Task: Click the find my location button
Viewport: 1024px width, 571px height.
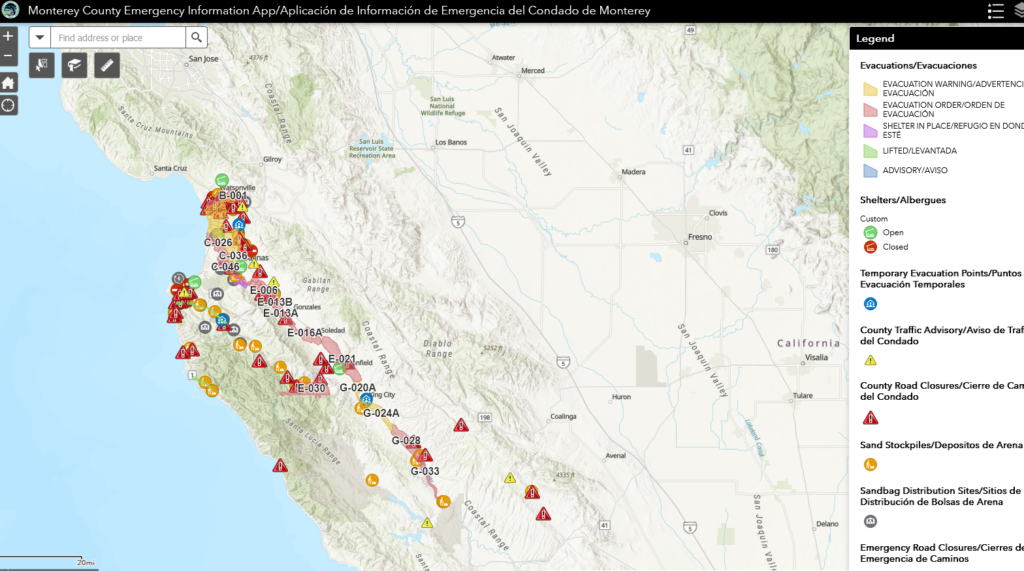Action: pyautogui.click(x=8, y=105)
